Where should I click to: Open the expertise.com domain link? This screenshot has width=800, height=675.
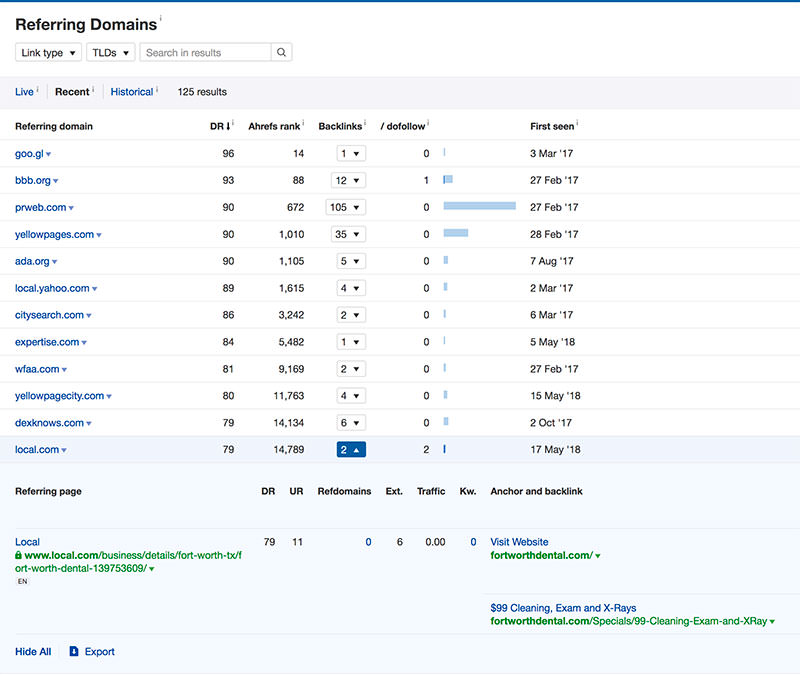coord(47,342)
